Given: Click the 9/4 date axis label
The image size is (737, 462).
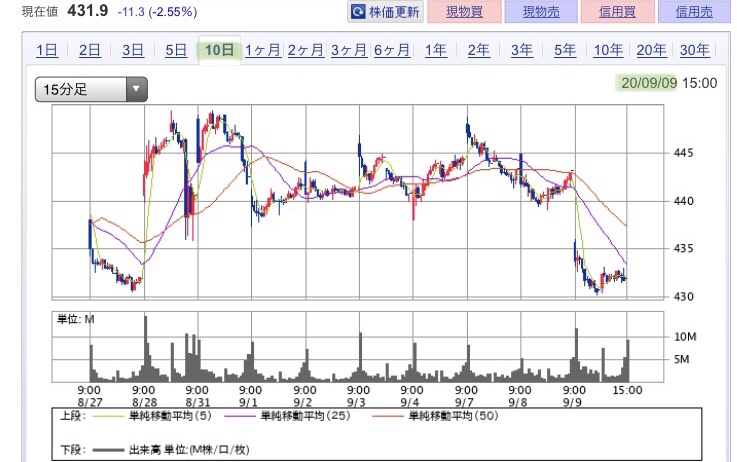Looking at the screenshot, I should [x=410, y=403].
